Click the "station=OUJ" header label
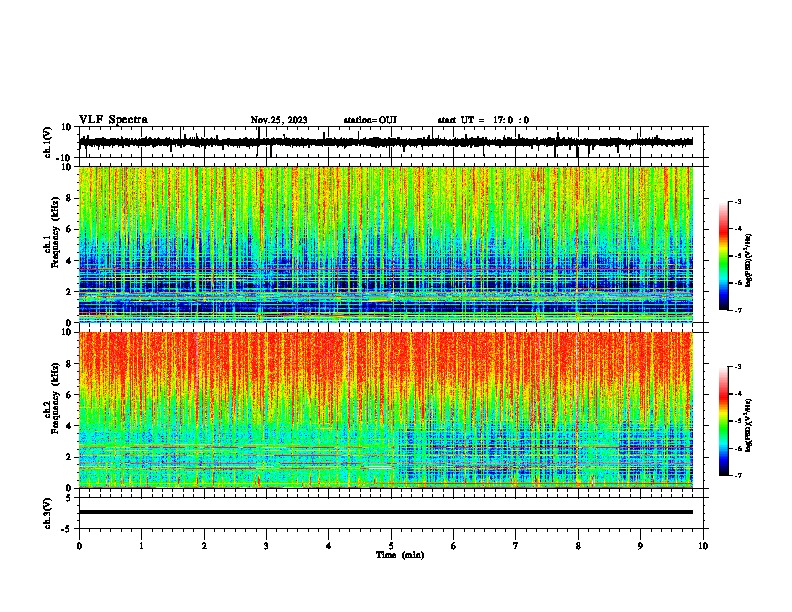 coord(370,120)
